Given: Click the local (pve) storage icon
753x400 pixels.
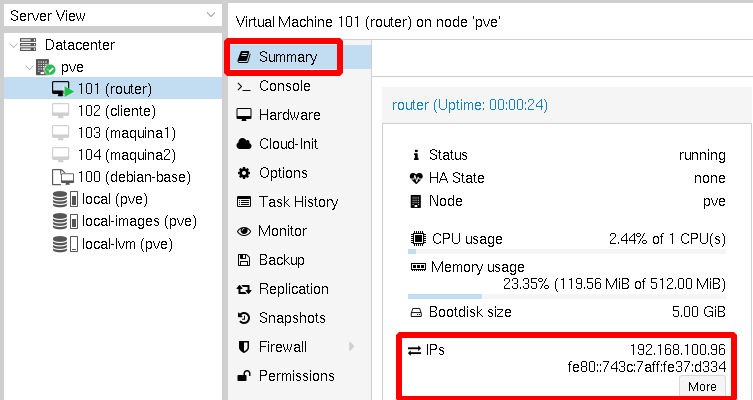Looking at the screenshot, I should coord(62,199).
